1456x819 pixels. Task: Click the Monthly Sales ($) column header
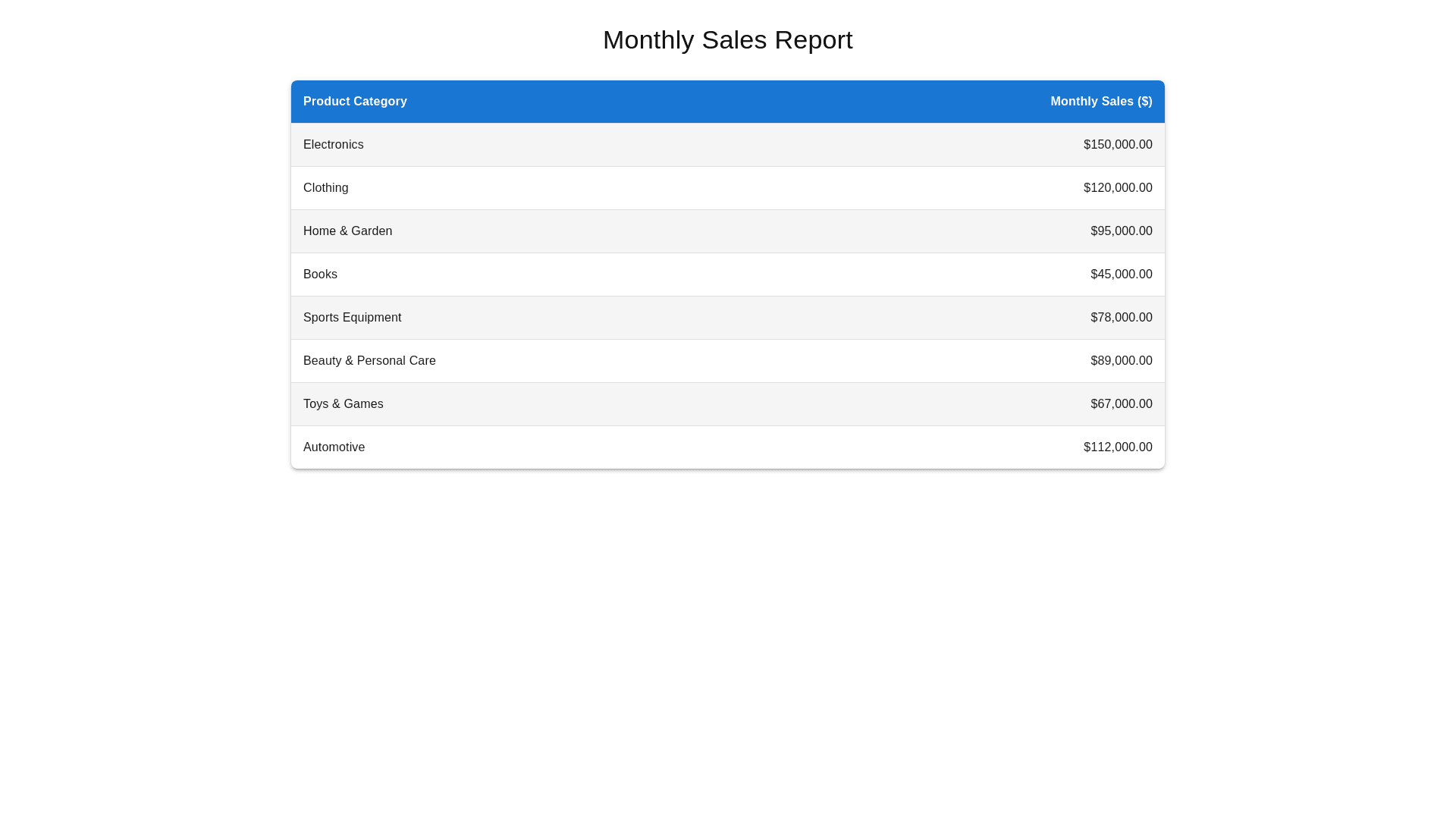(1100, 102)
